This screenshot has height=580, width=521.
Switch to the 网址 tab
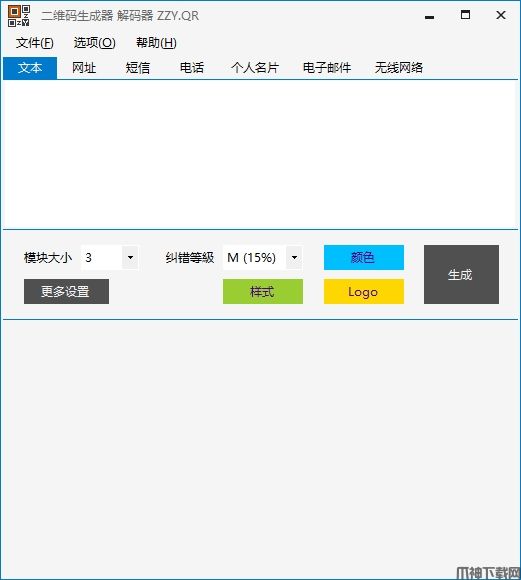point(84,68)
